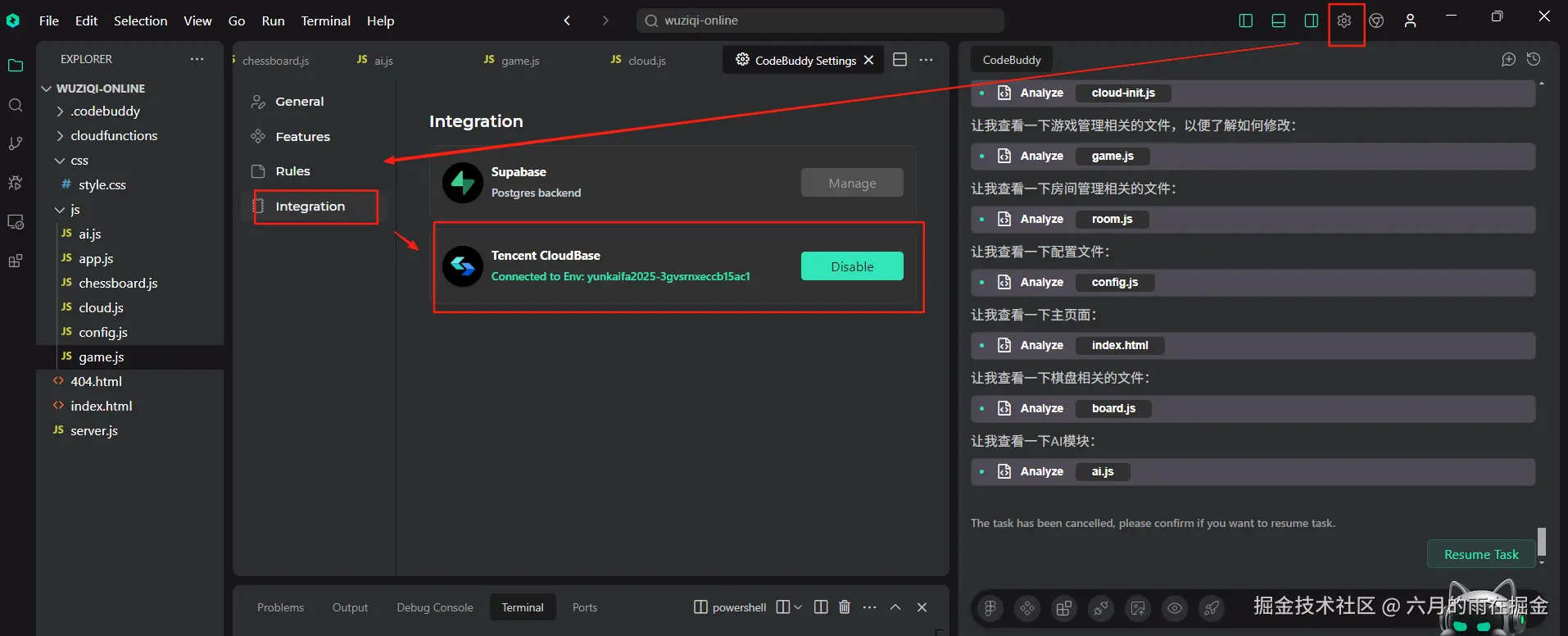Switch to Debug Console panel tab
This screenshot has width=1568, height=636.
click(x=435, y=607)
